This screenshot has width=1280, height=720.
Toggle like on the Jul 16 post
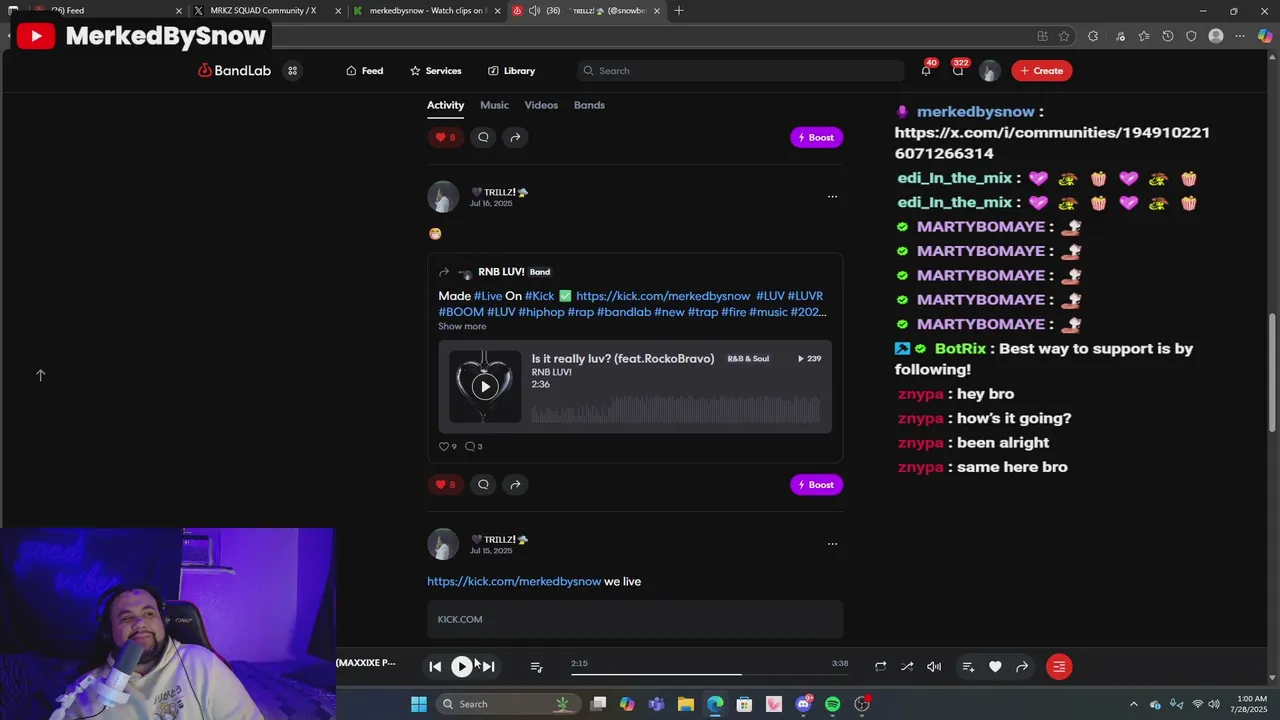click(x=445, y=485)
